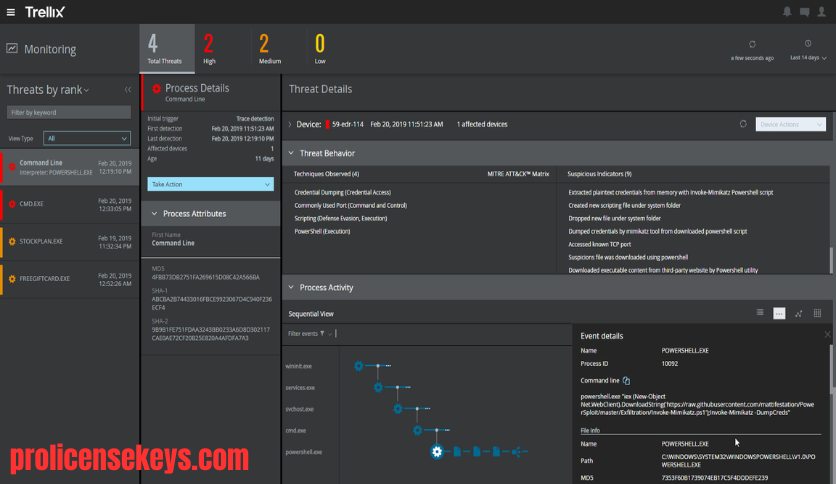Refresh data with the top refresh icon

click(752, 44)
